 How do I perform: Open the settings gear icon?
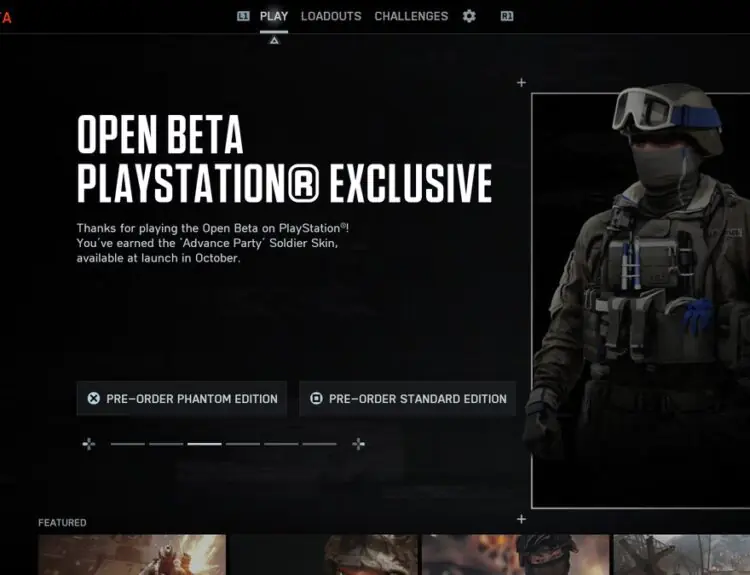pos(469,16)
